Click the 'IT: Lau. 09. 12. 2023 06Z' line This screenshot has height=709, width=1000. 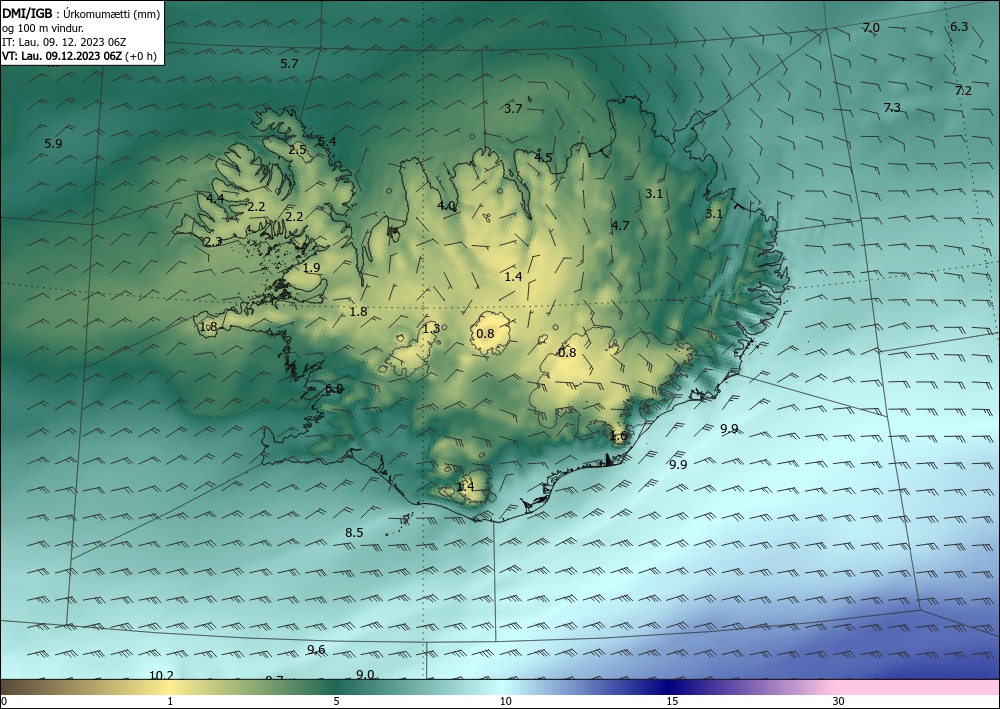click(x=64, y=42)
